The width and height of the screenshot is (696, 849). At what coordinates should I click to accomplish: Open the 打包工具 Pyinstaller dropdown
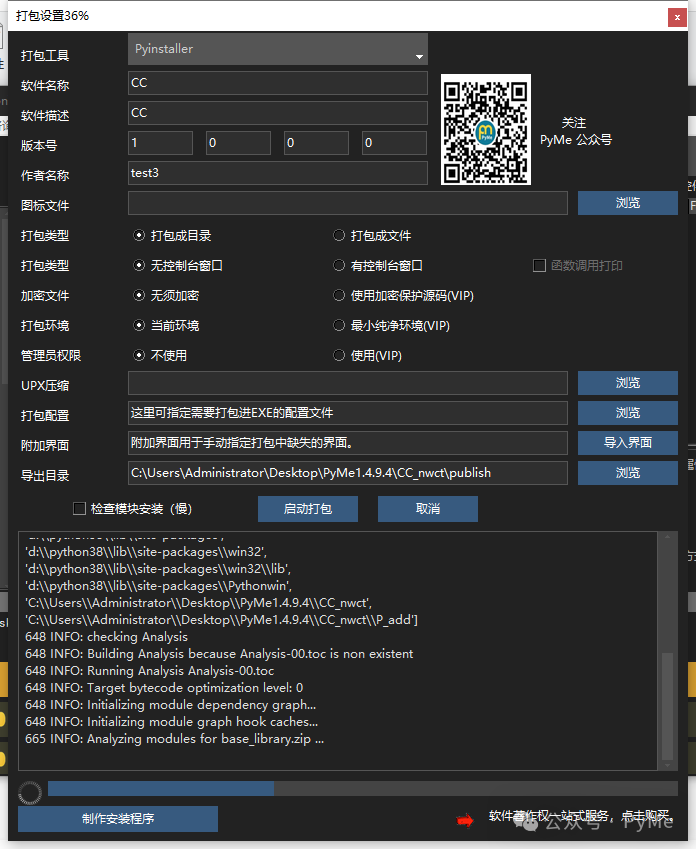278,50
